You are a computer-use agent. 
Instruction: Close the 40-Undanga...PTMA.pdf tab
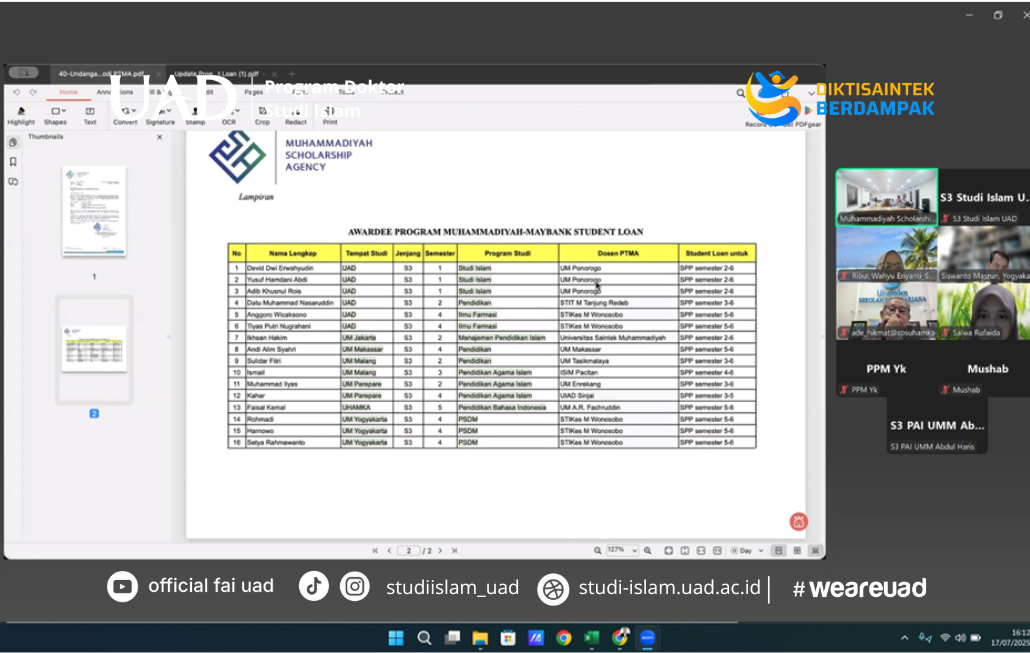point(158,74)
